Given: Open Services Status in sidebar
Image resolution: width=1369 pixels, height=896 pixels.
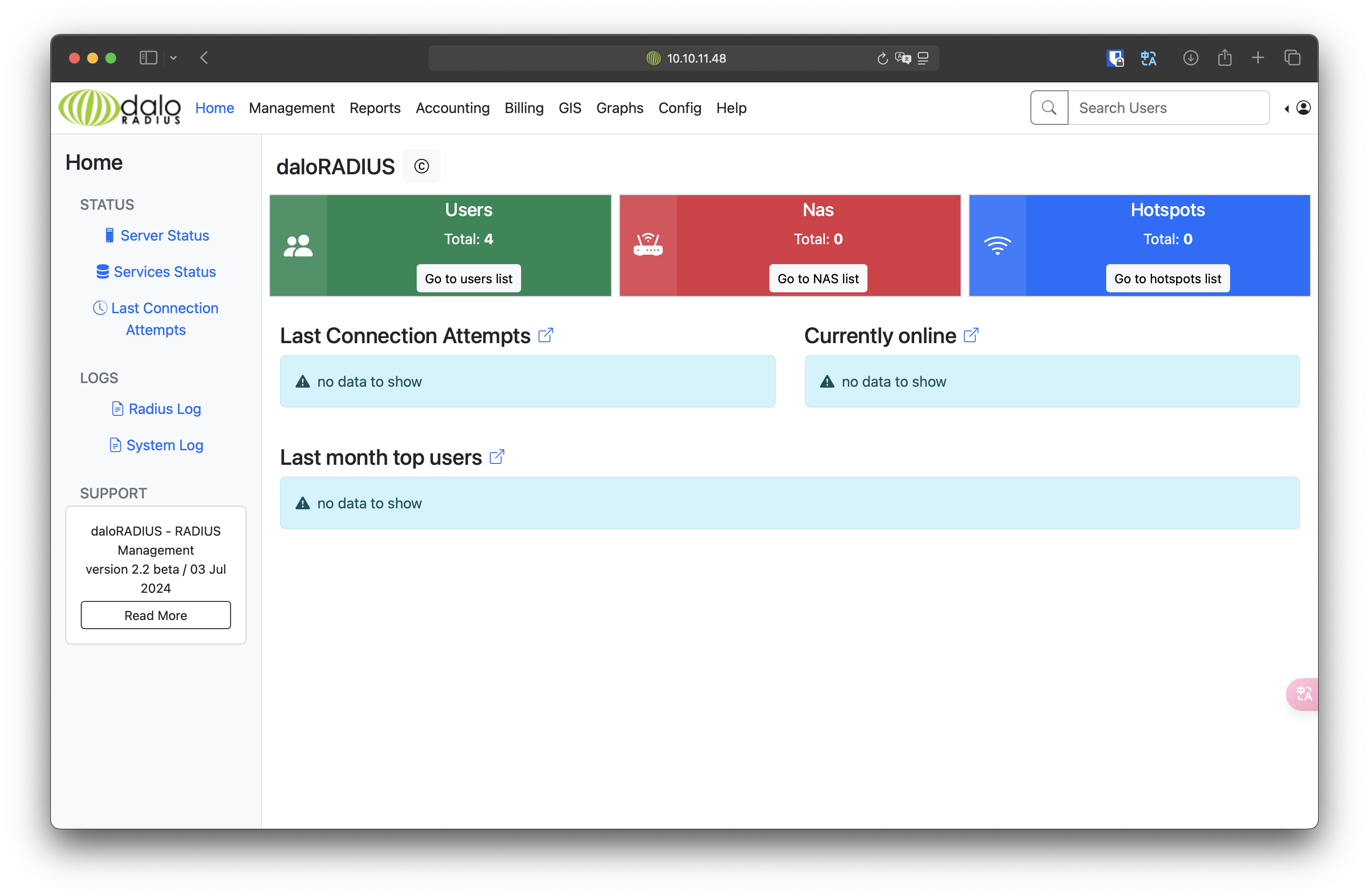Looking at the screenshot, I should (x=157, y=271).
